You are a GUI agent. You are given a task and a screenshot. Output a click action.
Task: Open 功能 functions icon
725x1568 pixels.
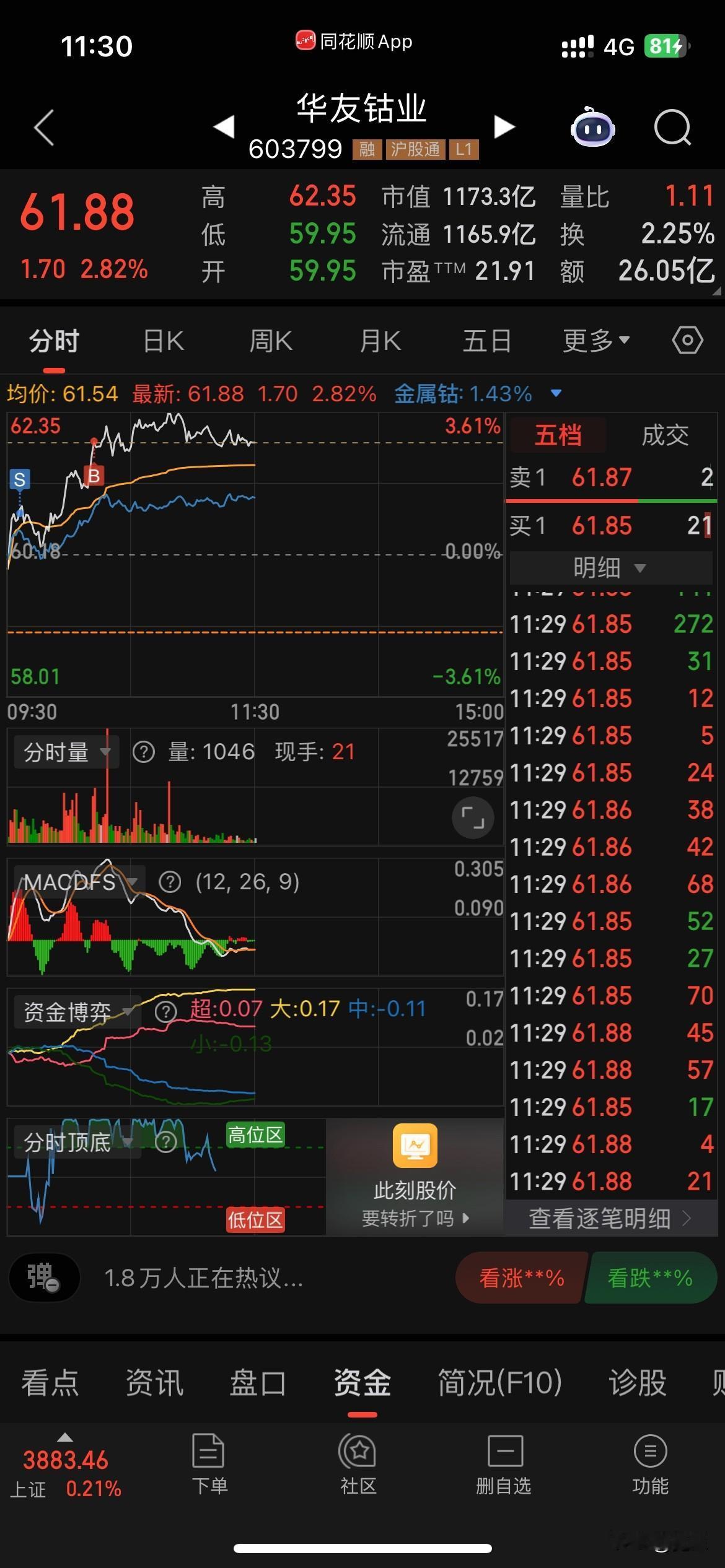650,1464
